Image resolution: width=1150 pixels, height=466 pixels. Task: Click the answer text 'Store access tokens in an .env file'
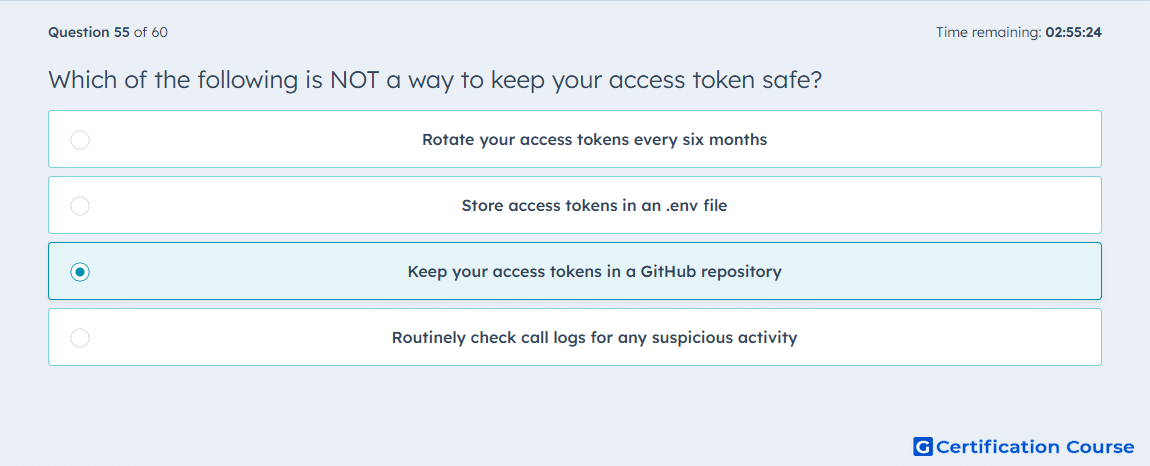coord(594,206)
